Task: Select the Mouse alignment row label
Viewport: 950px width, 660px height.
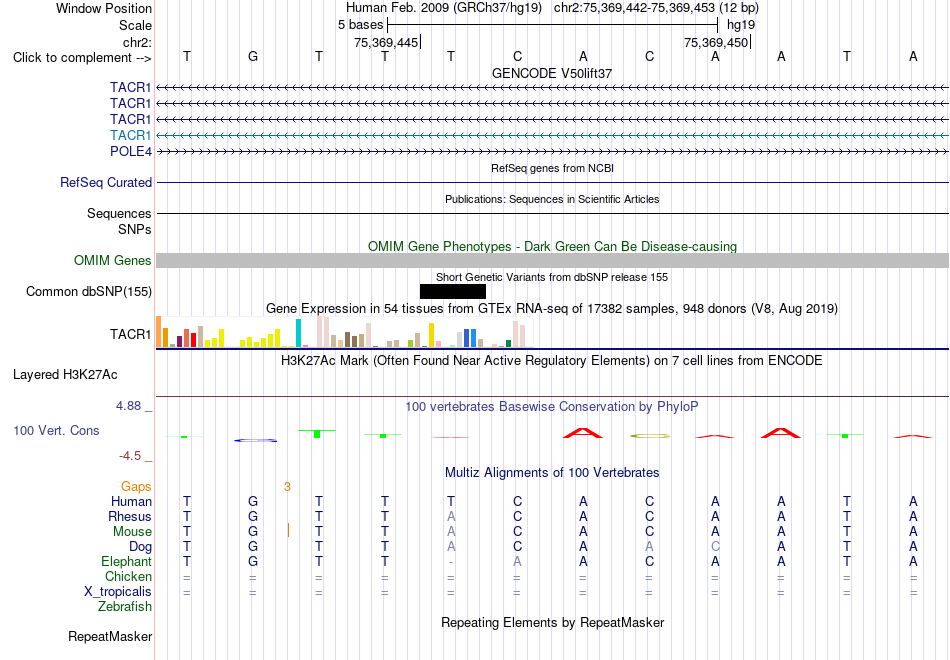Action: pyautogui.click(x=132, y=532)
